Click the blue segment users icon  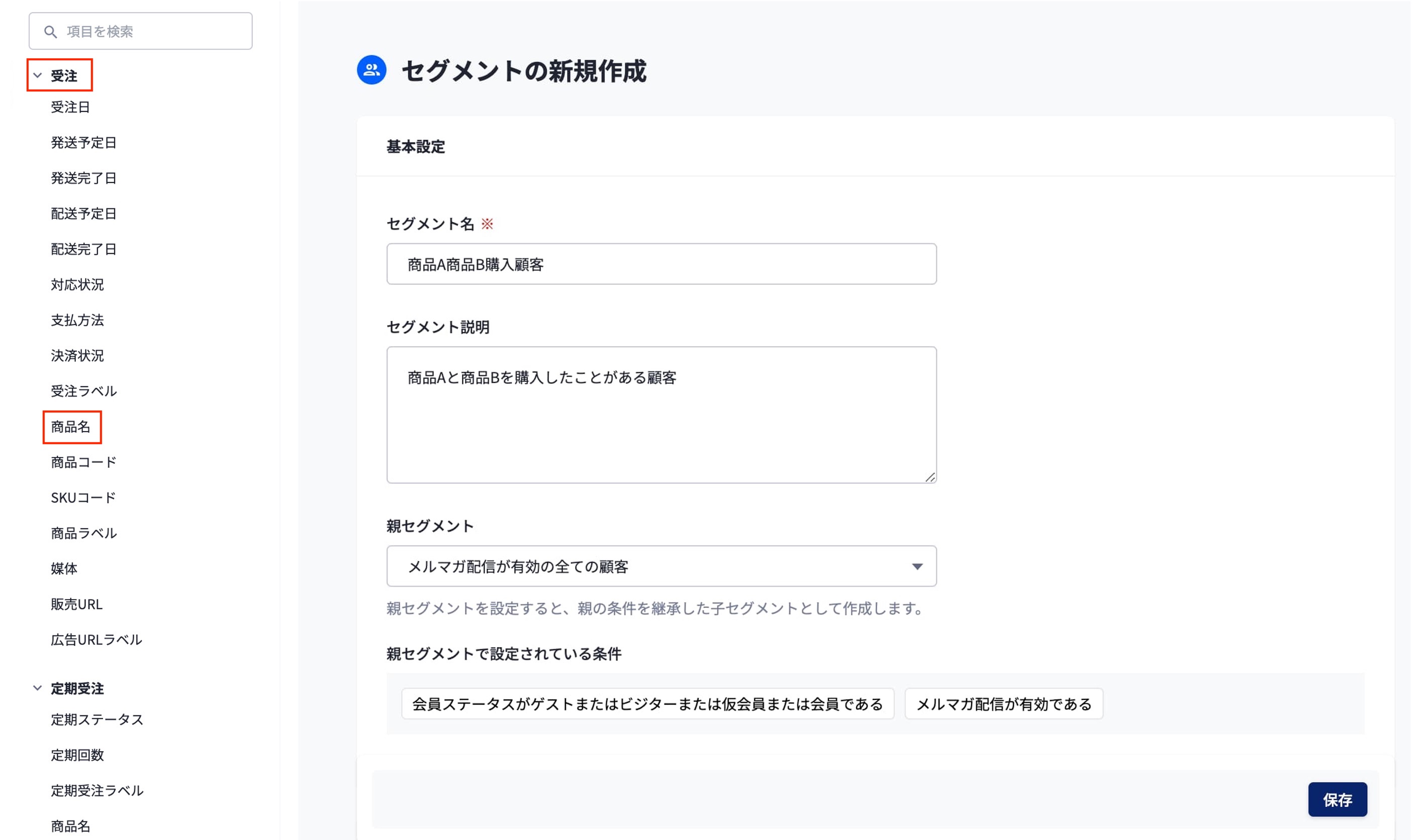coord(371,70)
